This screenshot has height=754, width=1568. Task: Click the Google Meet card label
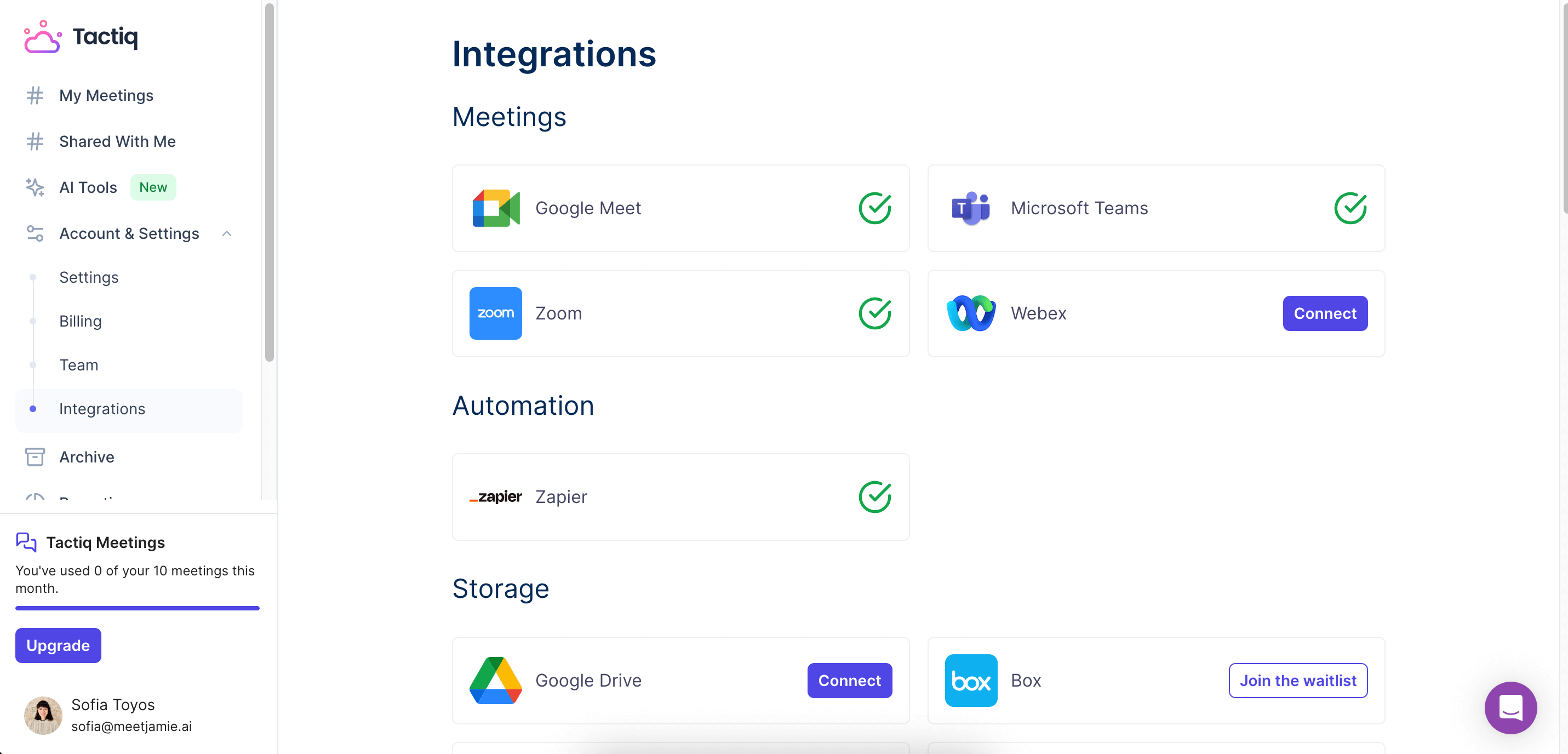tap(587, 208)
